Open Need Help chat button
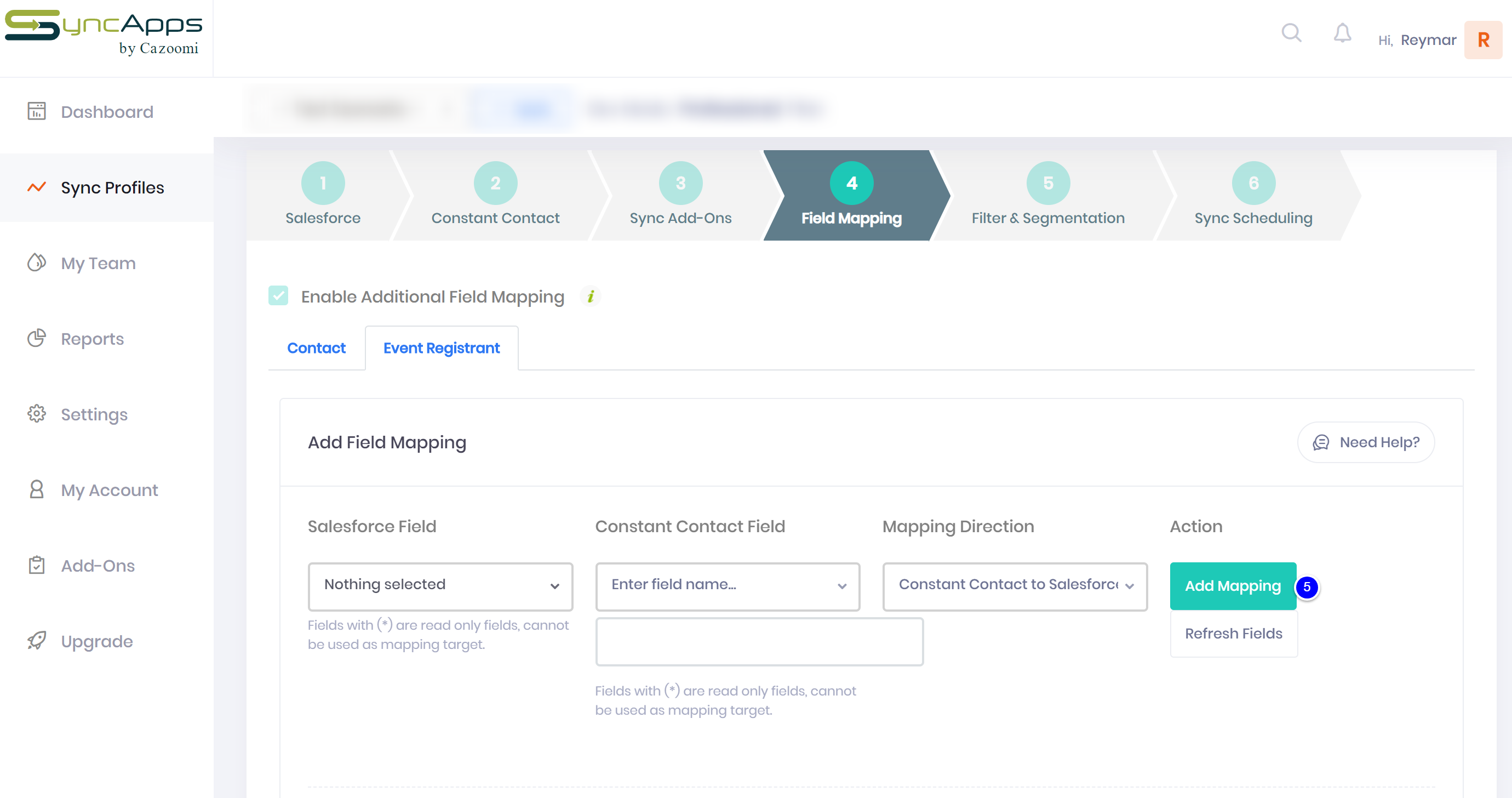Image resolution: width=1512 pixels, height=798 pixels. [x=1365, y=442]
